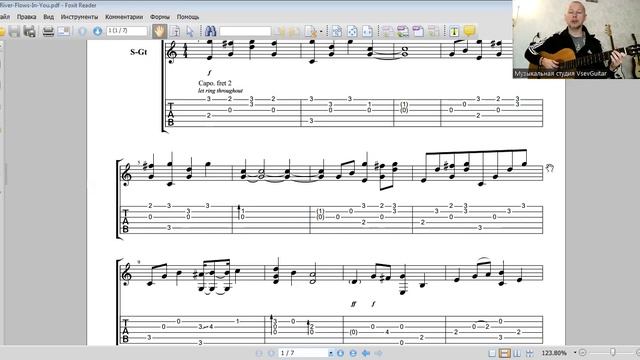The height and width of the screenshot is (360, 640).
Task: Click the Fit Width icon in toolbar
Action: tap(367, 31)
